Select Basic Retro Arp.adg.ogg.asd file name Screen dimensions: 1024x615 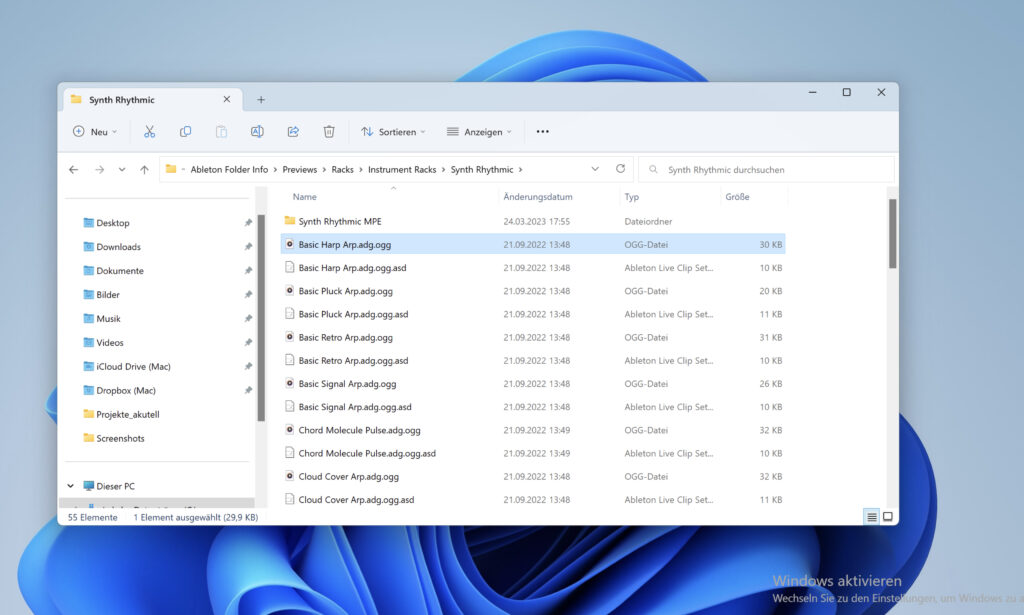[353, 360]
